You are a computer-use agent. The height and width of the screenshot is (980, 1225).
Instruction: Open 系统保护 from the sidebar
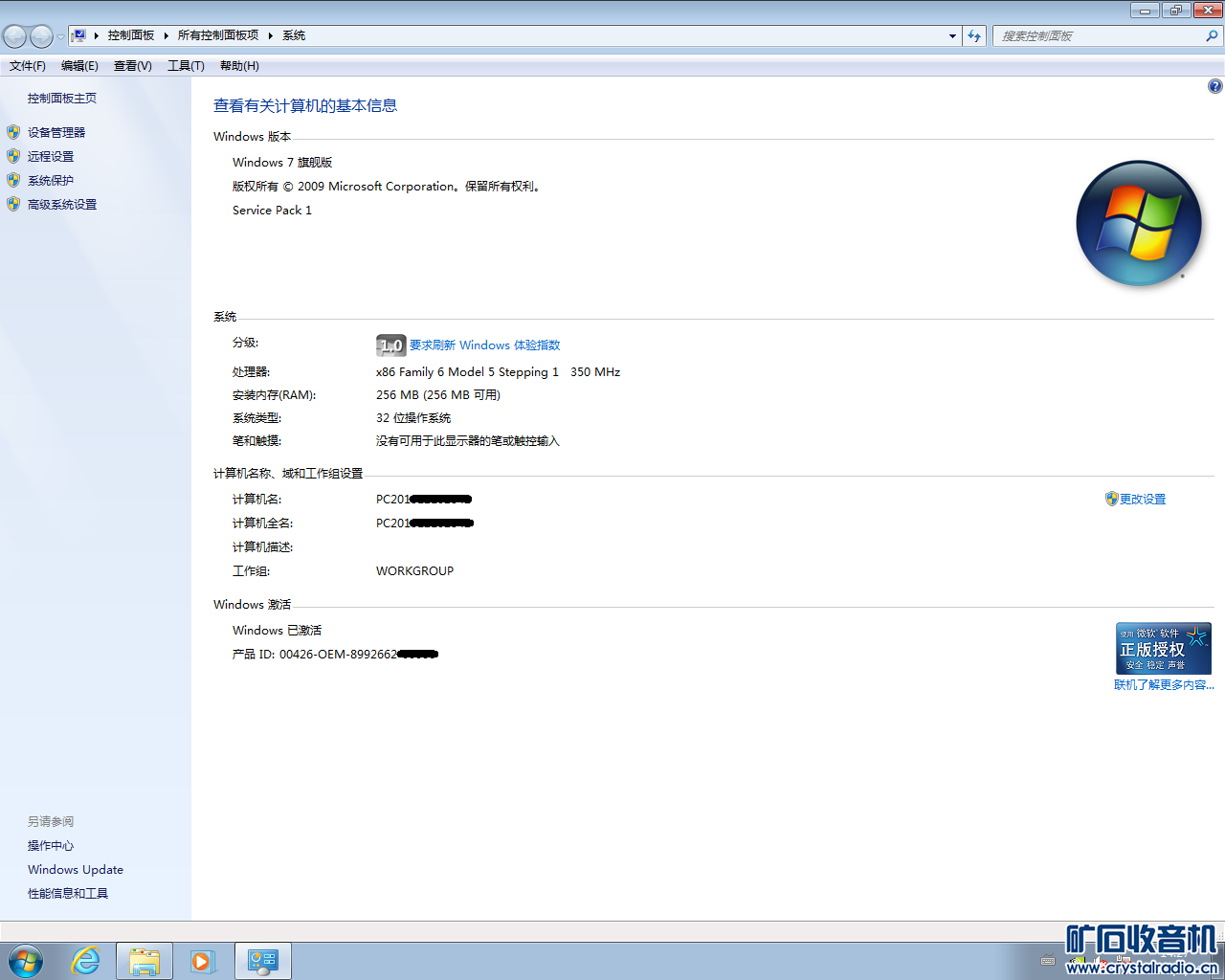coord(51,181)
